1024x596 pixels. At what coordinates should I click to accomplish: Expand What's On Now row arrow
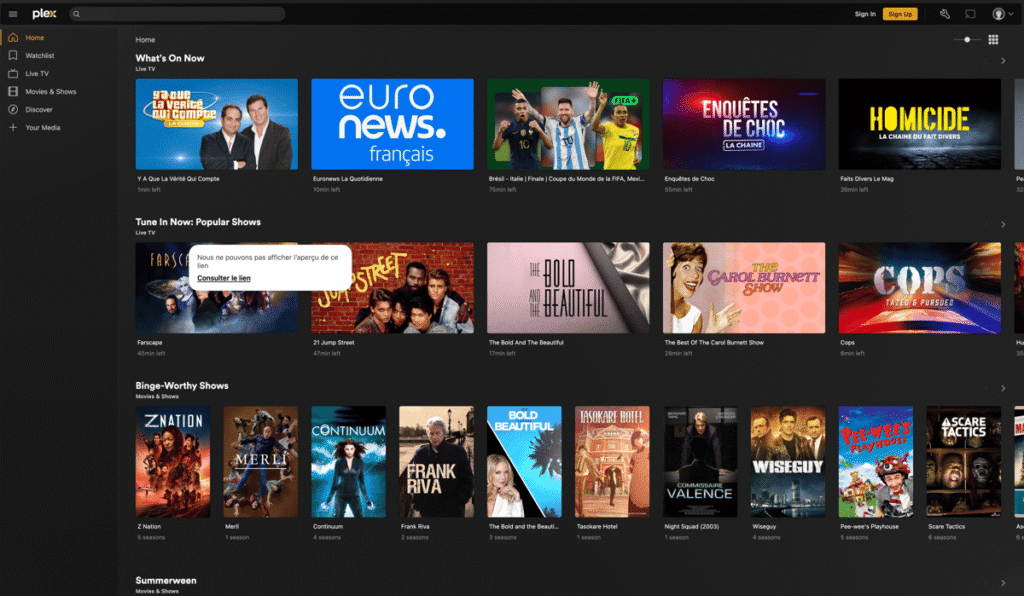[1003, 61]
